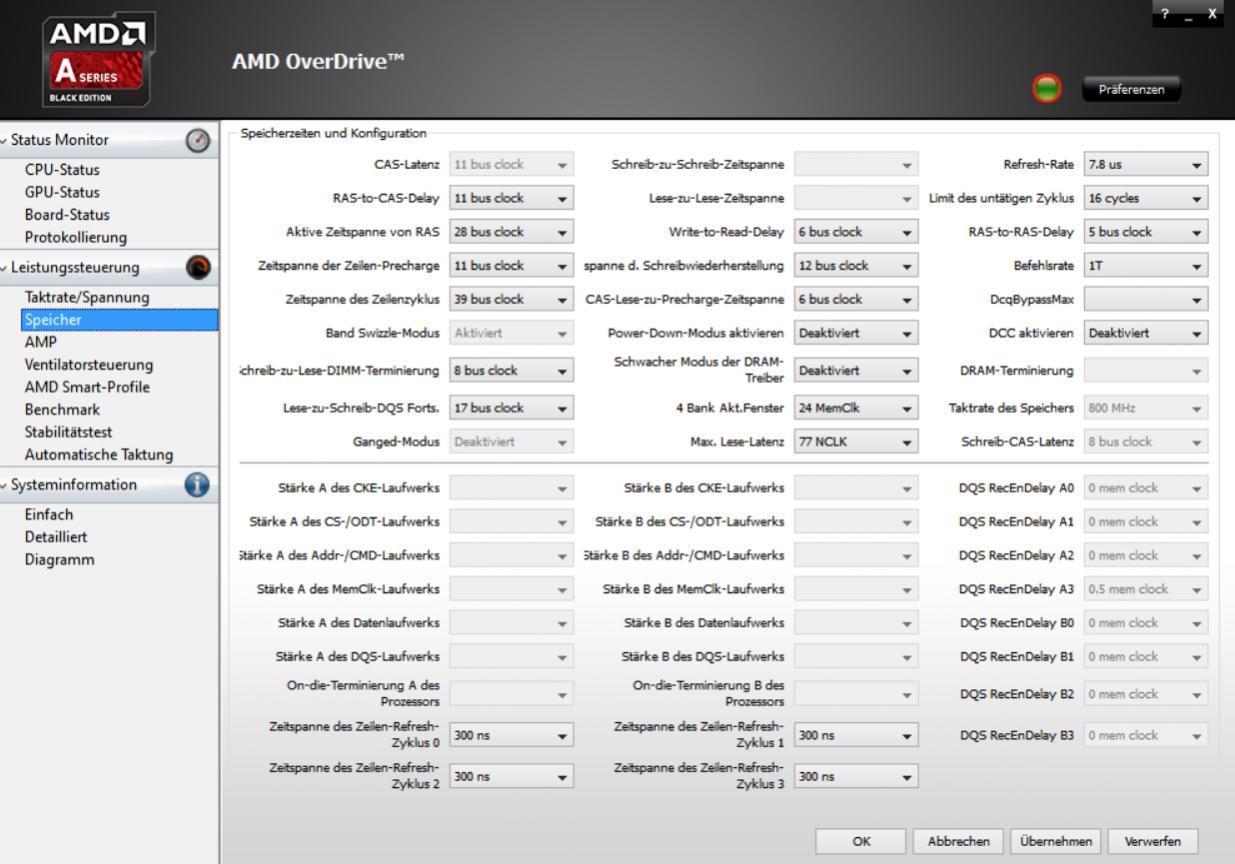This screenshot has width=1235, height=864.
Task: Open the Refresh-Rate dropdown
Action: click(x=1146, y=164)
